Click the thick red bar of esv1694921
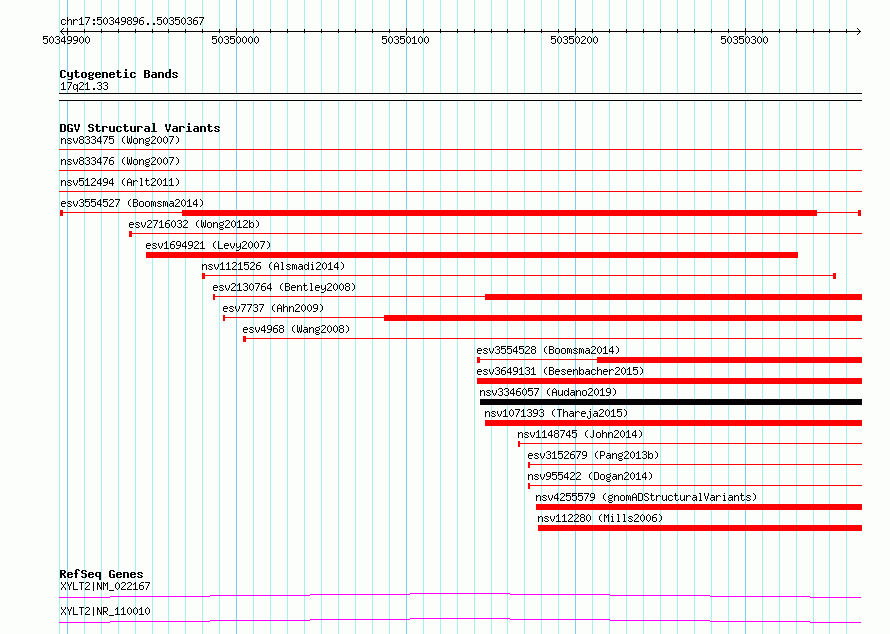Image resolution: width=890 pixels, height=634 pixels. [472, 255]
